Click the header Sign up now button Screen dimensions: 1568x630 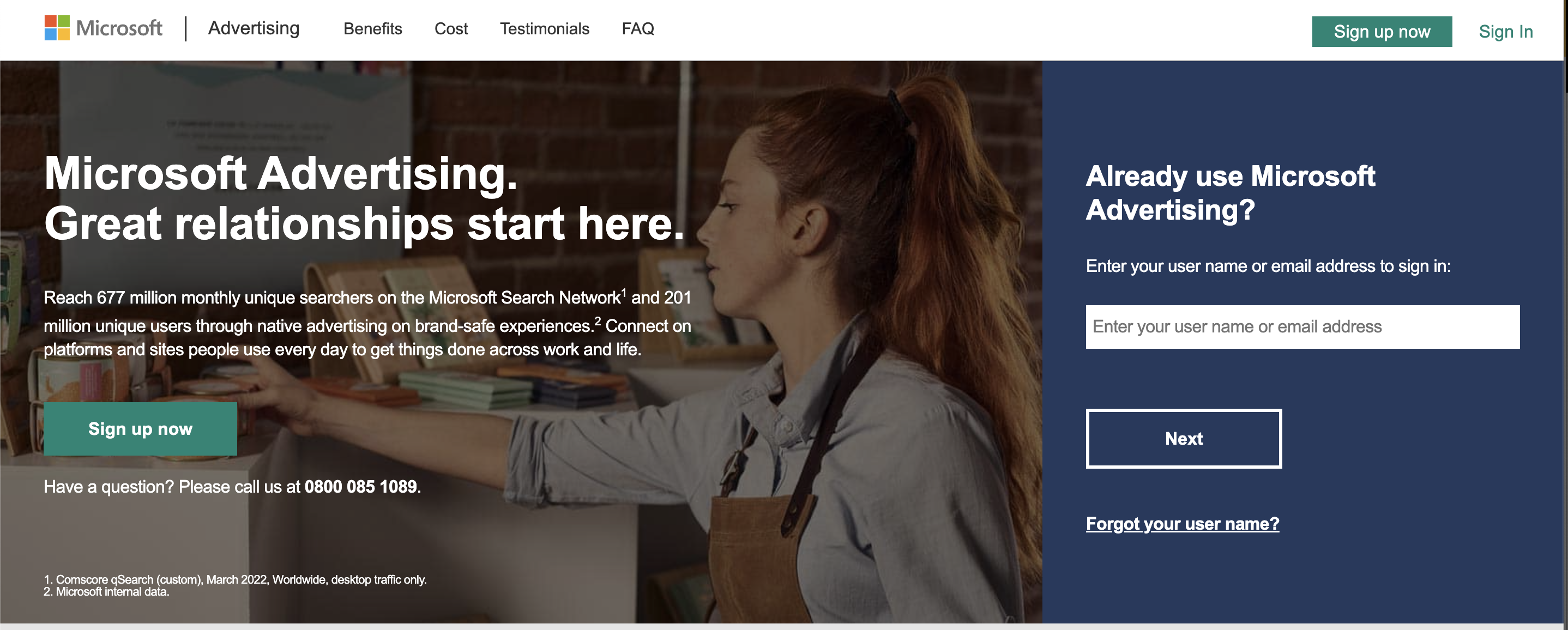[1382, 32]
